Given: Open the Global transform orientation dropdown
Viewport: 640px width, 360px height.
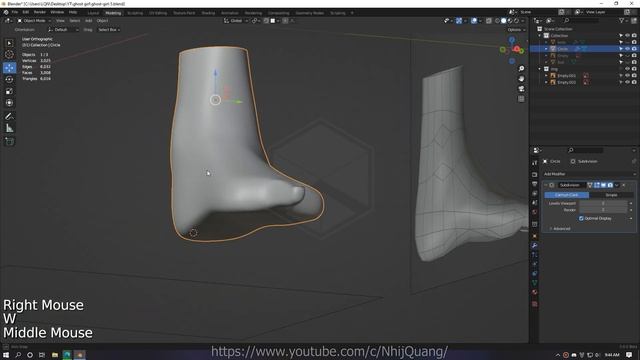Looking at the screenshot, I should coord(236,20).
